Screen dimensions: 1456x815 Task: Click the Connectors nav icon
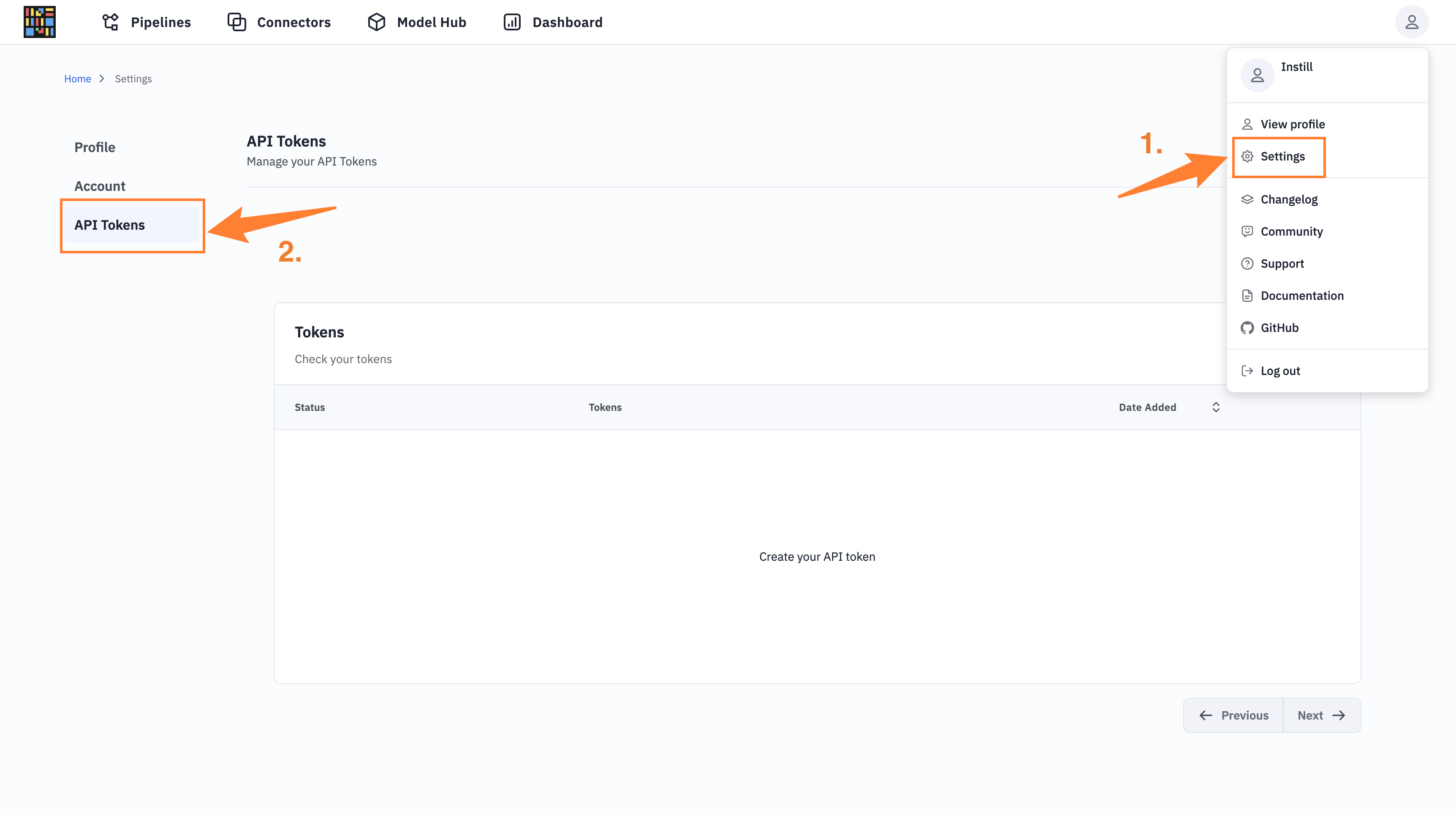(x=236, y=22)
